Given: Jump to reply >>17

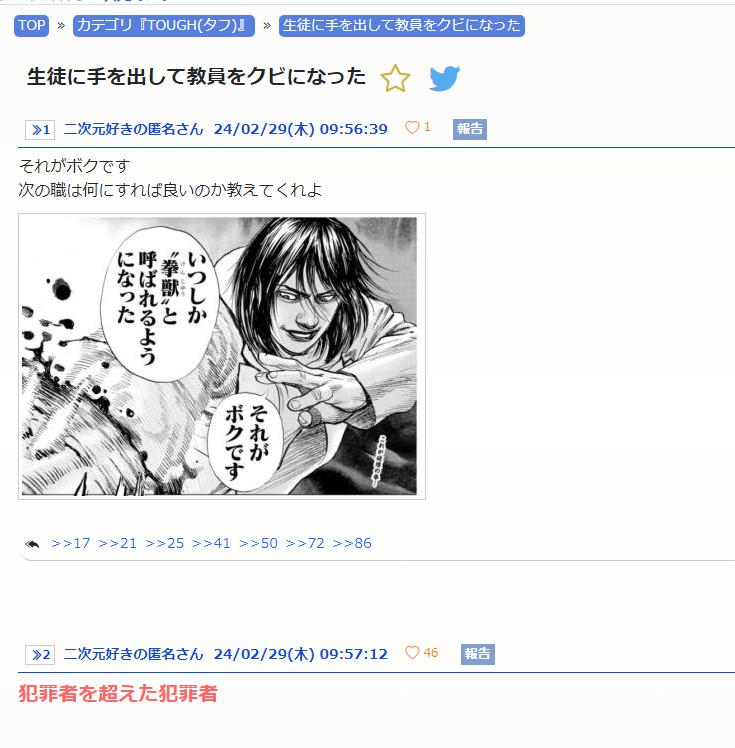Looking at the screenshot, I should click(x=71, y=543).
